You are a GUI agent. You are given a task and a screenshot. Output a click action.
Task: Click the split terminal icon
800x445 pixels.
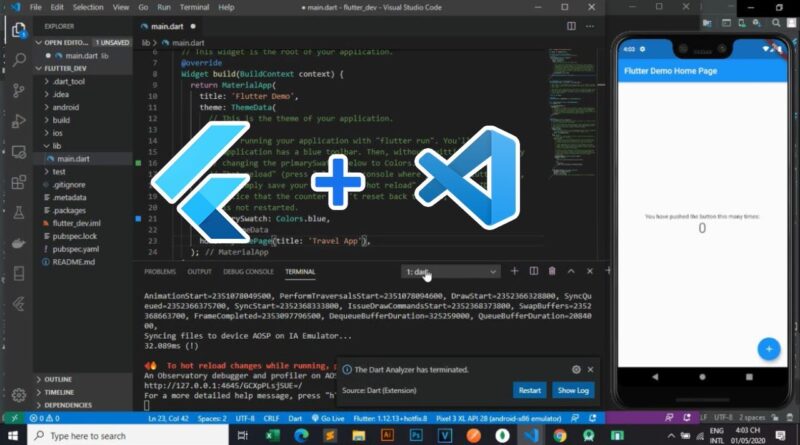[533, 271]
